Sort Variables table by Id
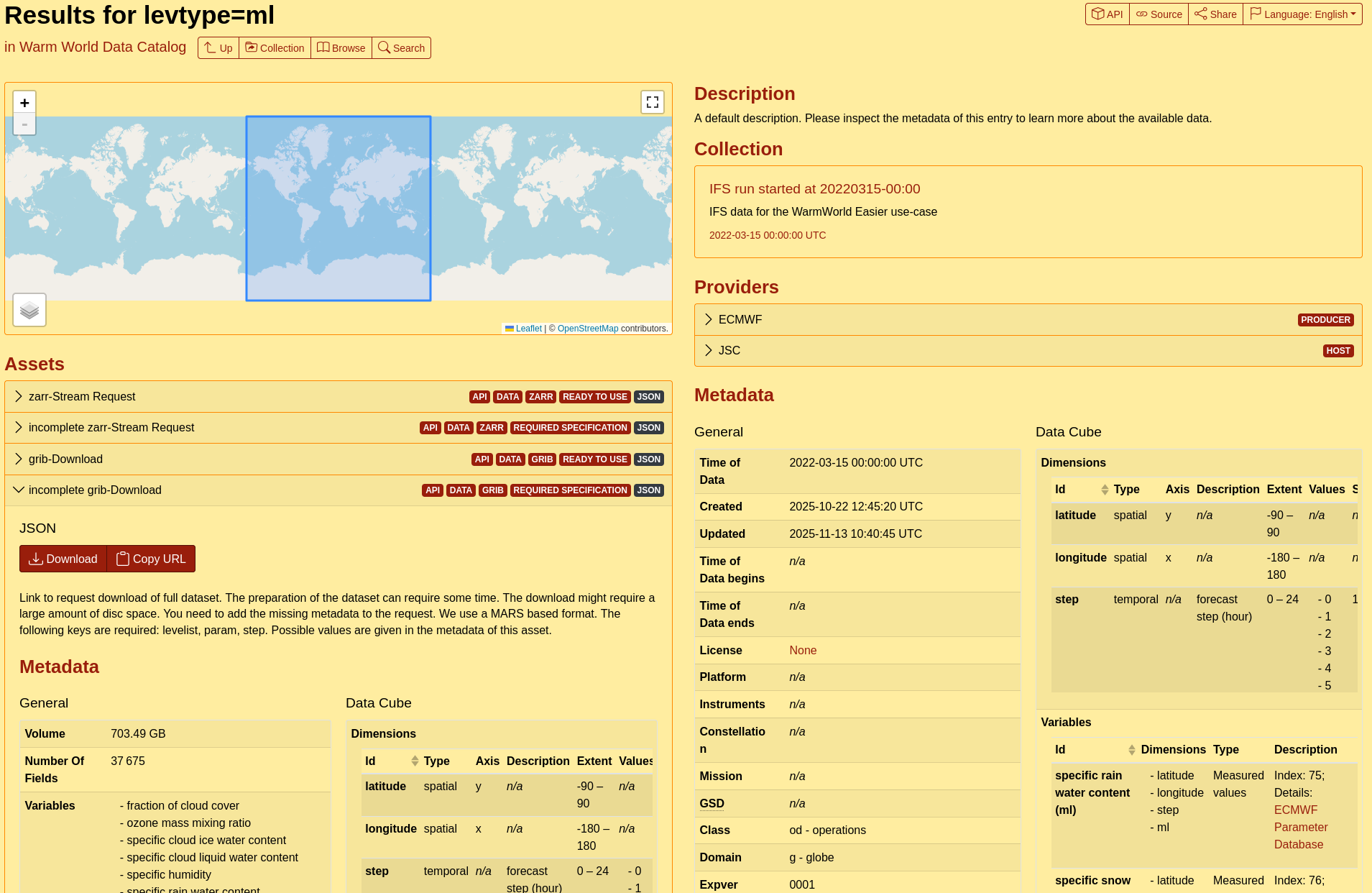Screen dimensions: 1372x893 (1095, 750)
